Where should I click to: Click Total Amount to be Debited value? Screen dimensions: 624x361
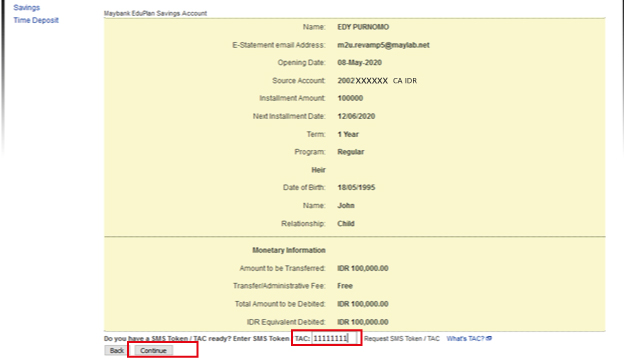pos(363,304)
